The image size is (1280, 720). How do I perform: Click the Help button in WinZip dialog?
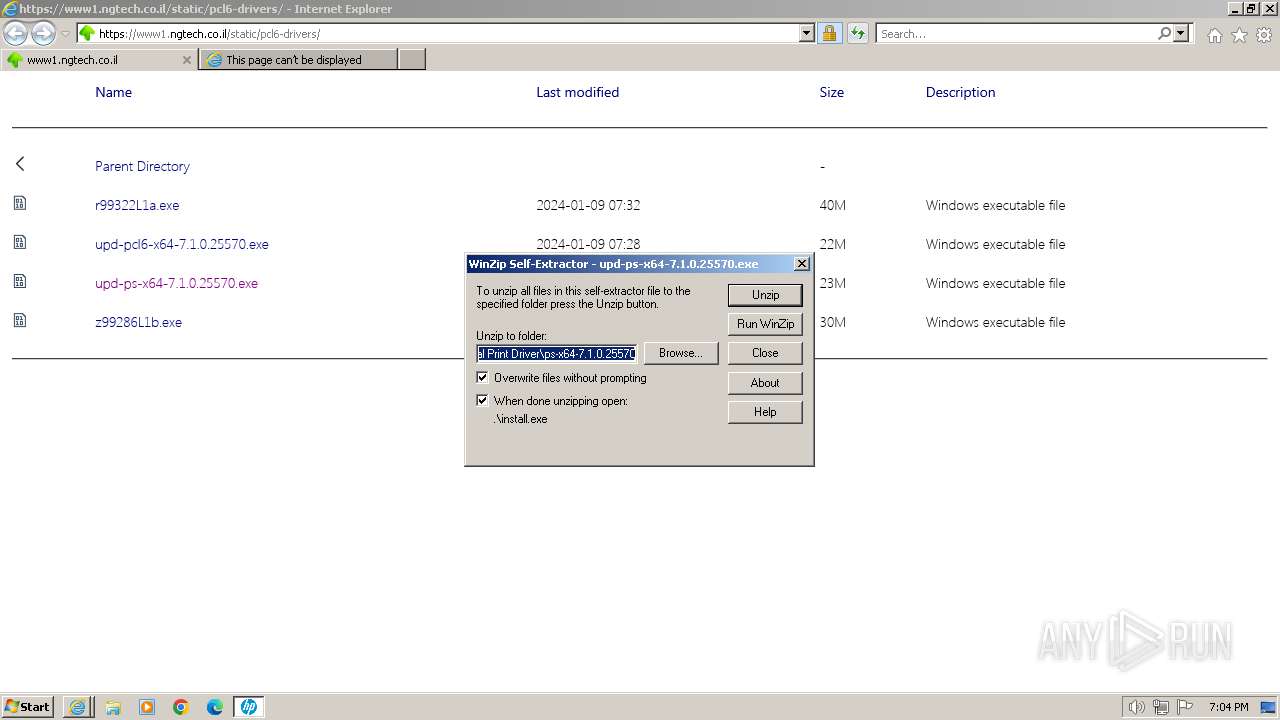tap(765, 412)
